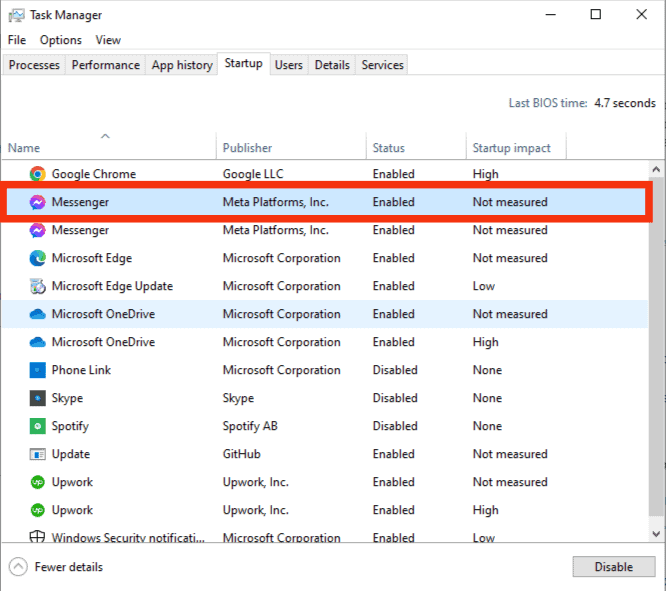Click the Windows Security notification shield icon

pos(37,536)
